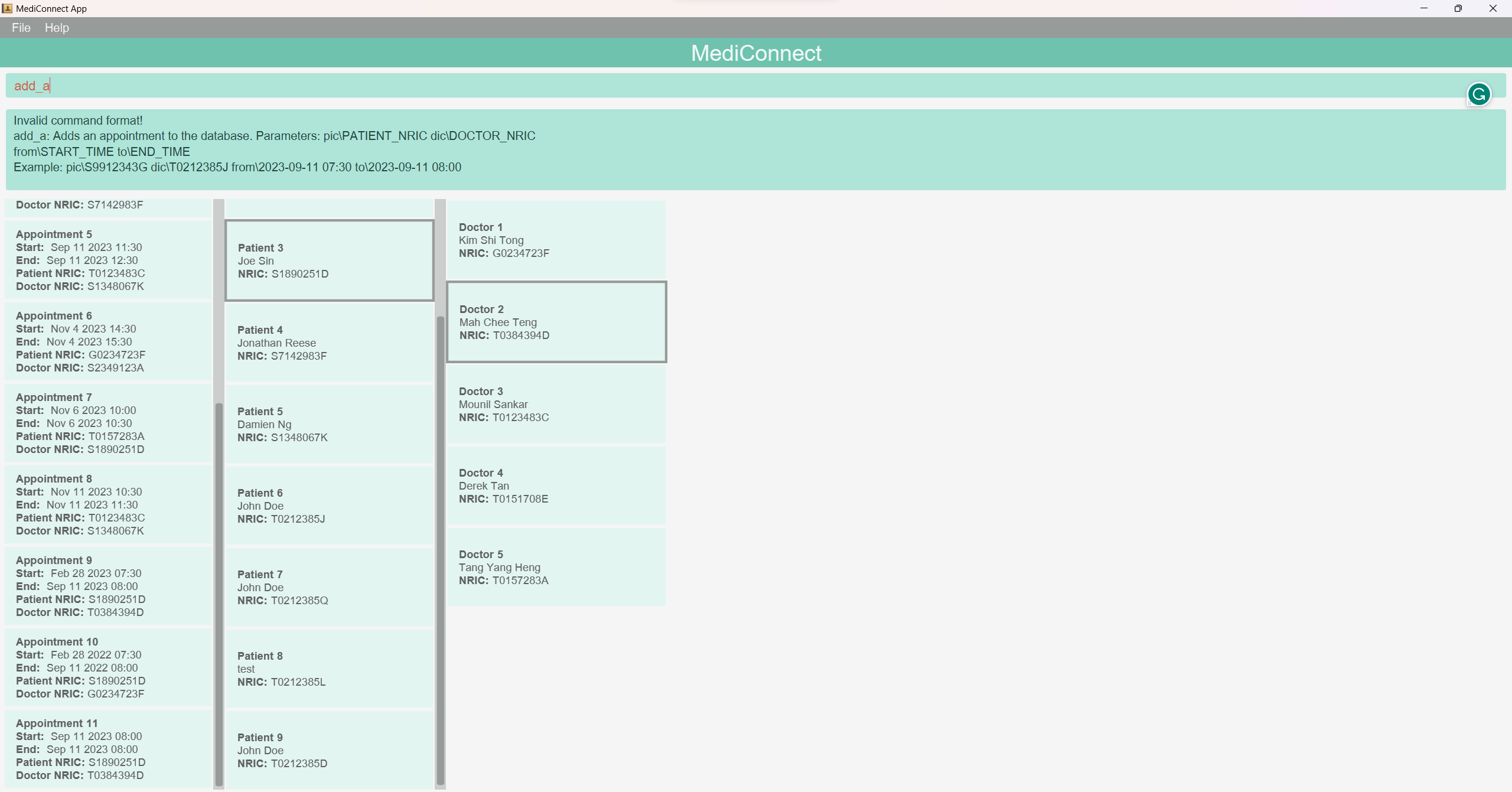Click the Grammarly icon in command box

1478,94
